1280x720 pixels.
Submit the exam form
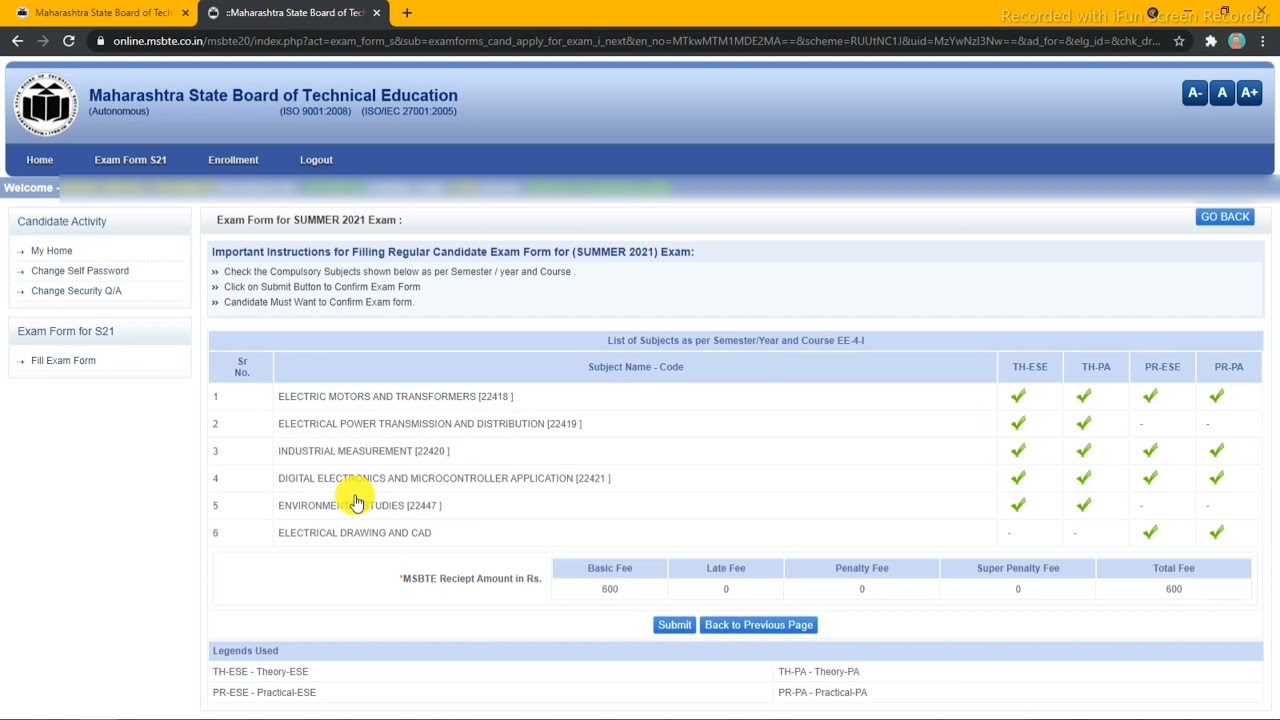(674, 625)
